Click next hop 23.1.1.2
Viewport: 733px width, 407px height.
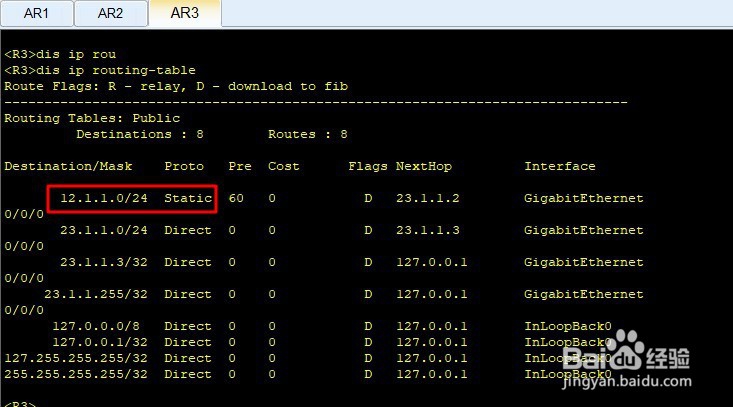427,198
